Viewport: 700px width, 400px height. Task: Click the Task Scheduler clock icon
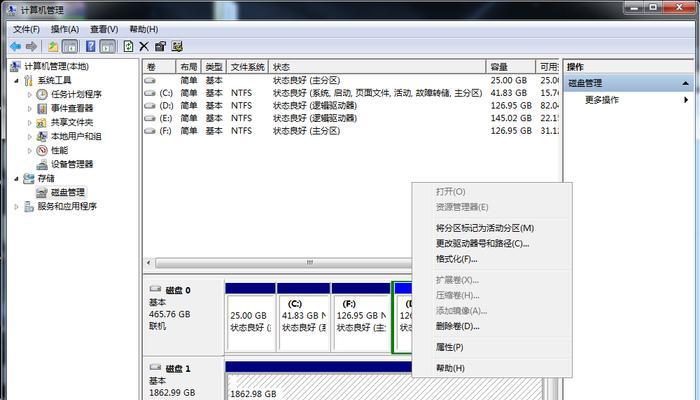tap(42, 94)
